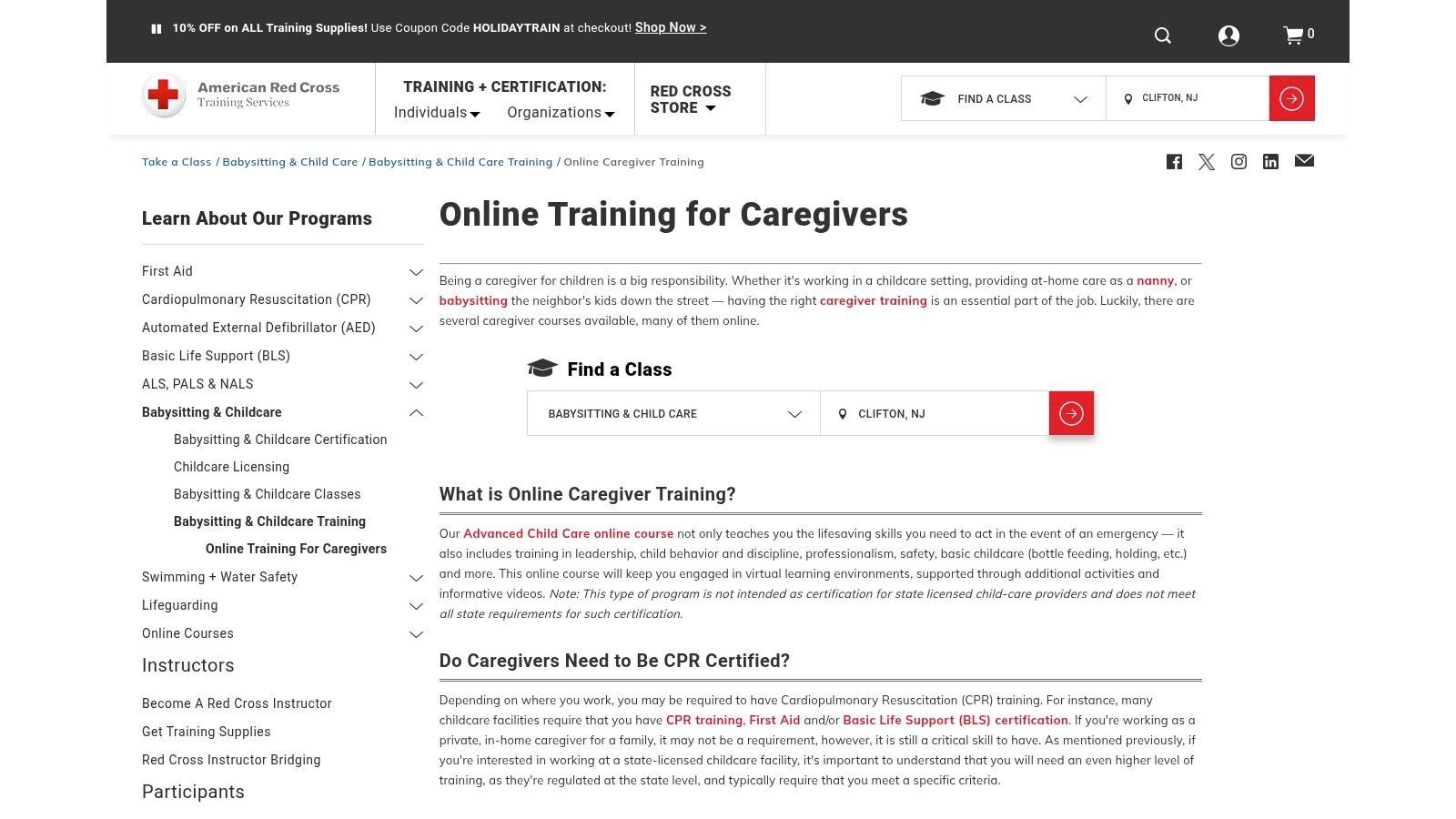The width and height of the screenshot is (1456, 819).
Task: Click the user account icon
Action: (x=1229, y=35)
